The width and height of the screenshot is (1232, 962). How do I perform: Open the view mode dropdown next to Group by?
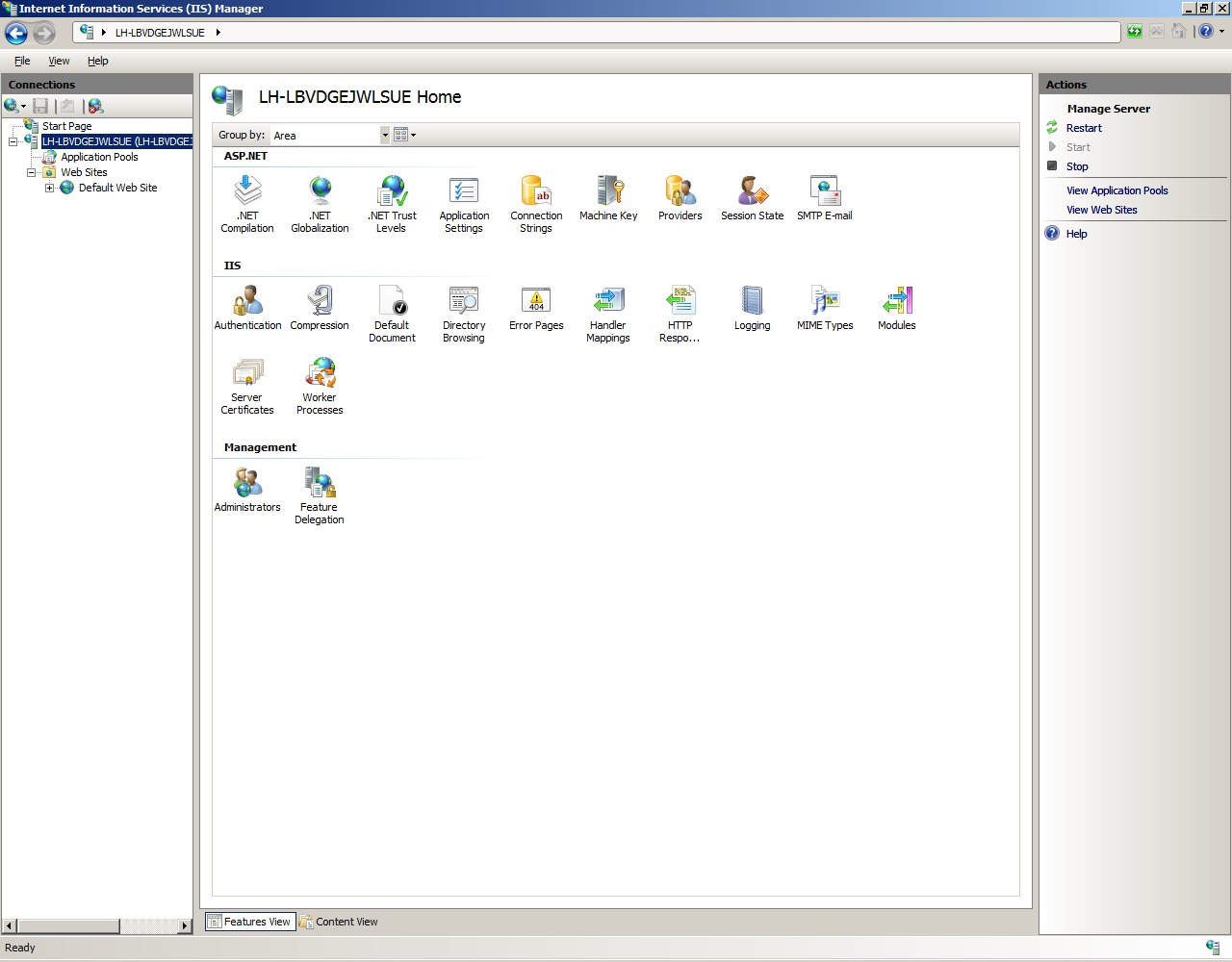coord(405,135)
